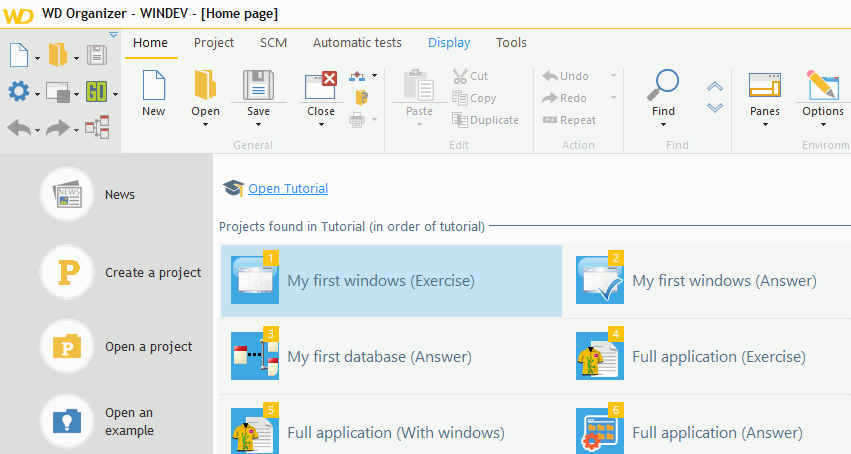Click the up chevron next to Find
The height and width of the screenshot is (454, 851).
click(715, 86)
